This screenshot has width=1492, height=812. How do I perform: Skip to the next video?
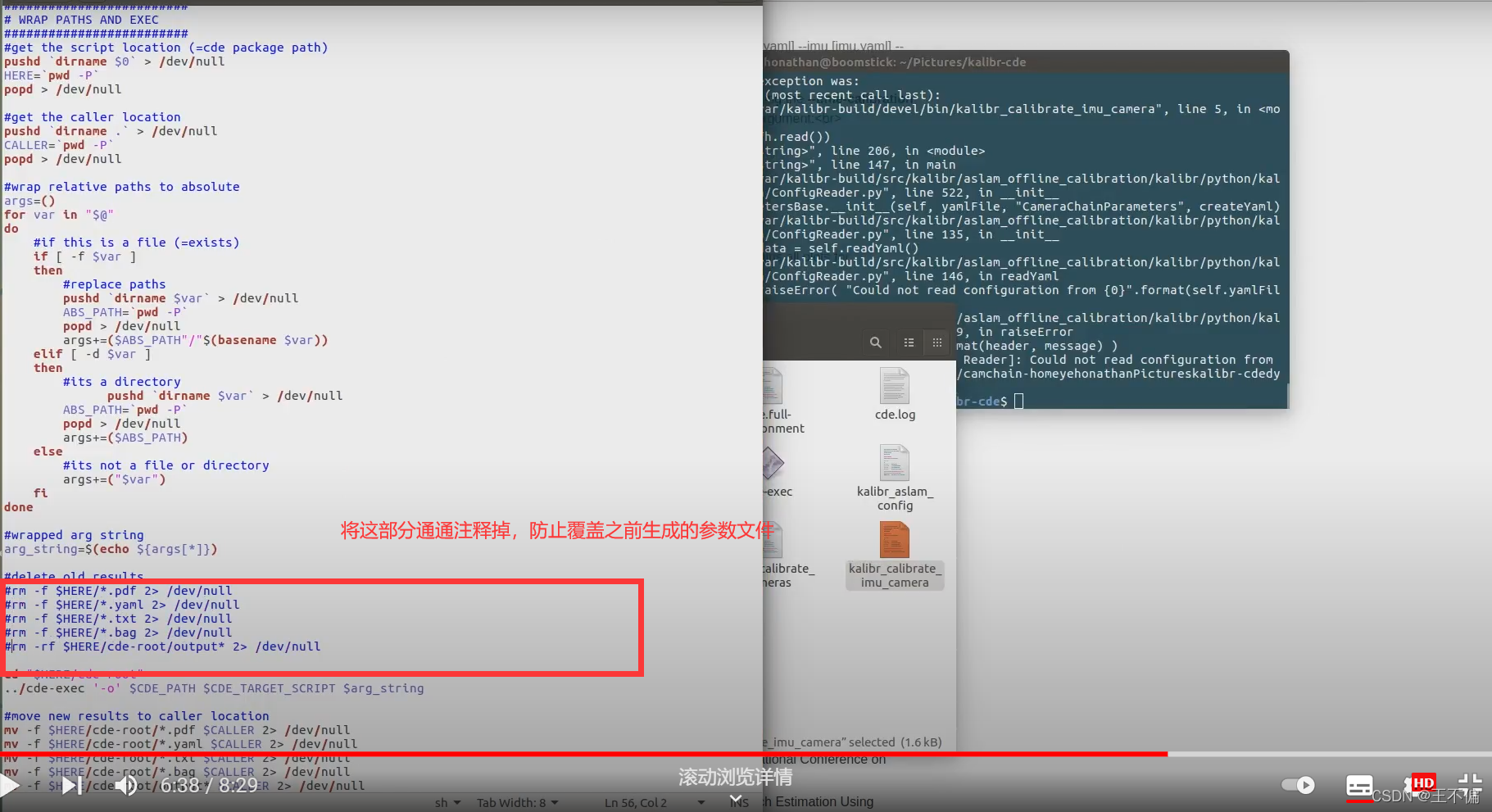pyautogui.click(x=72, y=786)
